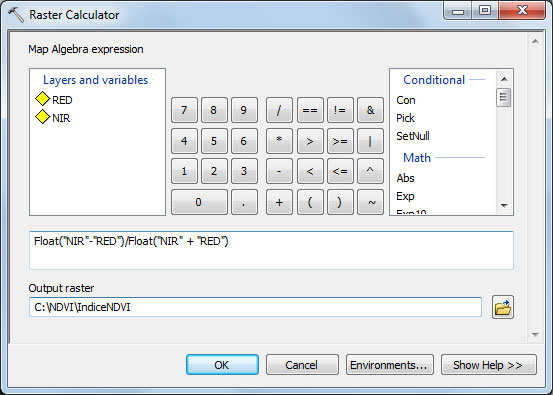
Task: Click the 8 digit button
Action: point(214,110)
